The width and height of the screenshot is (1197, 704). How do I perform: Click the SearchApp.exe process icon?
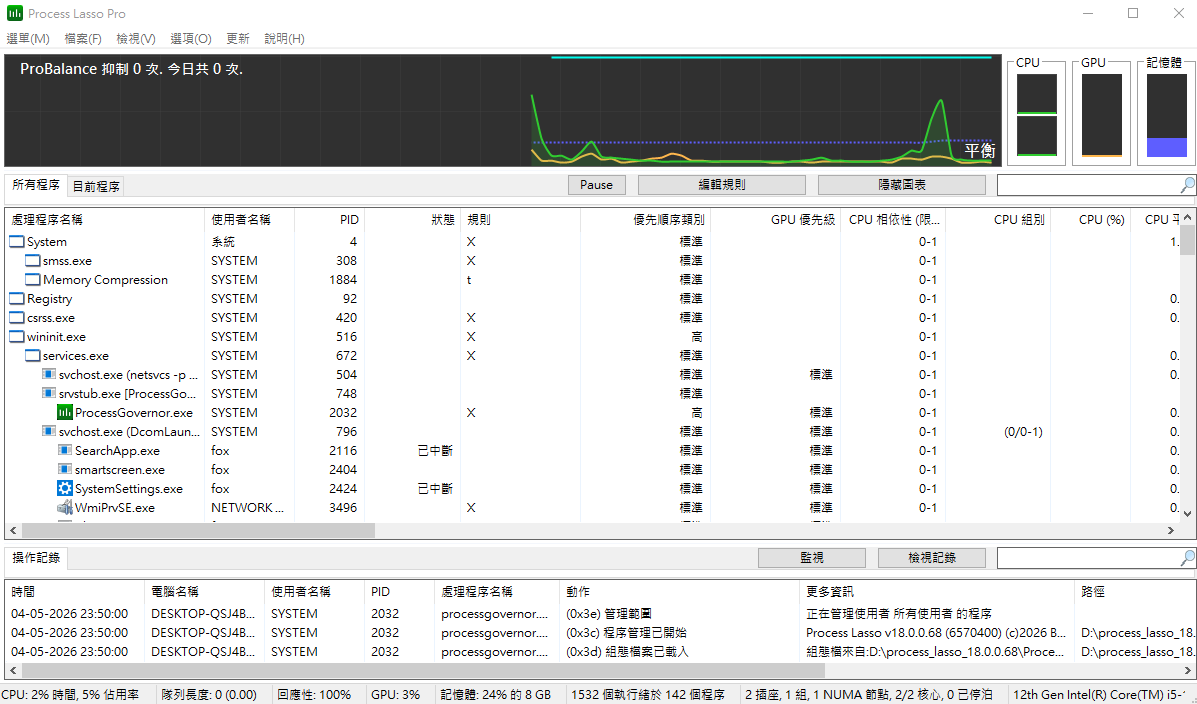coord(65,451)
